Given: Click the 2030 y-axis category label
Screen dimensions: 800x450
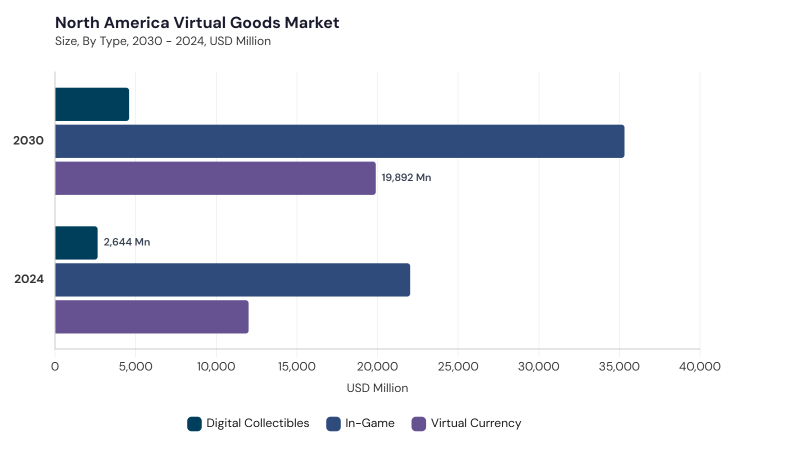Looking at the screenshot, I should coord(29,140).
